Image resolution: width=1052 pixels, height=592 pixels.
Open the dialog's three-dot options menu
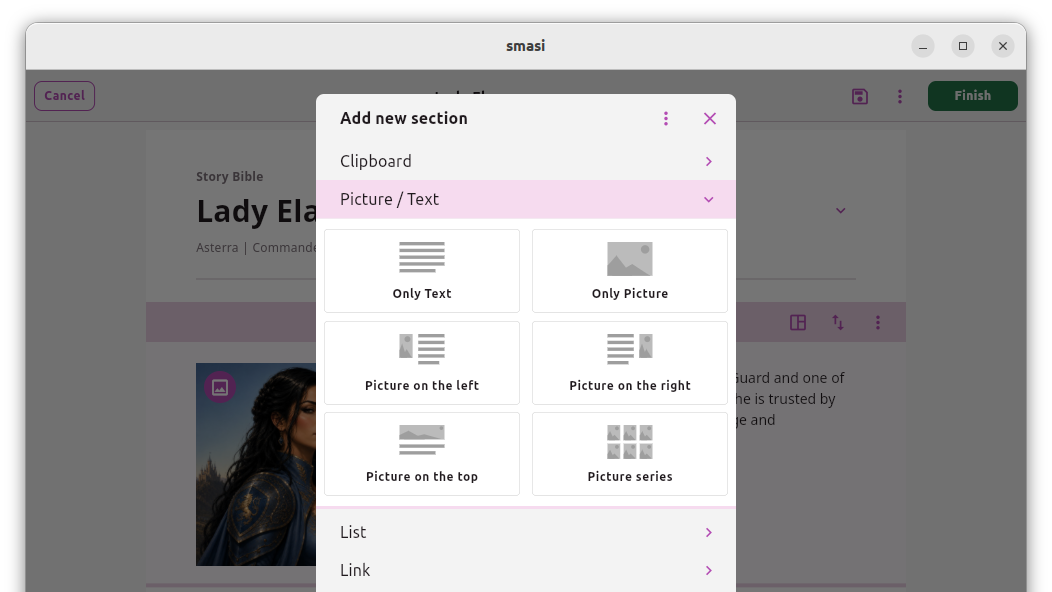tap(666, 119)
